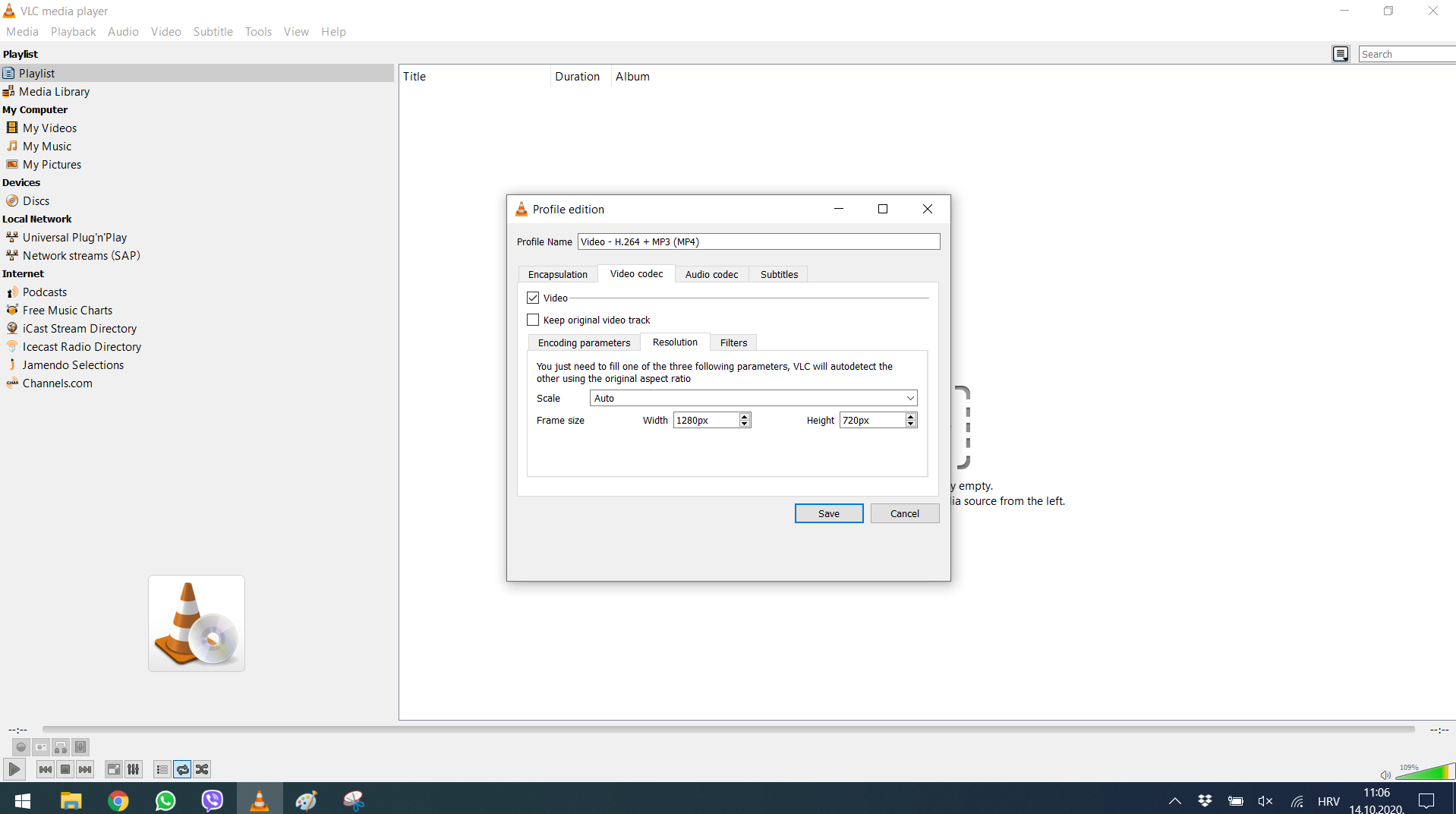
Task: Select the A-B loop tool
Action: (61, 747)
